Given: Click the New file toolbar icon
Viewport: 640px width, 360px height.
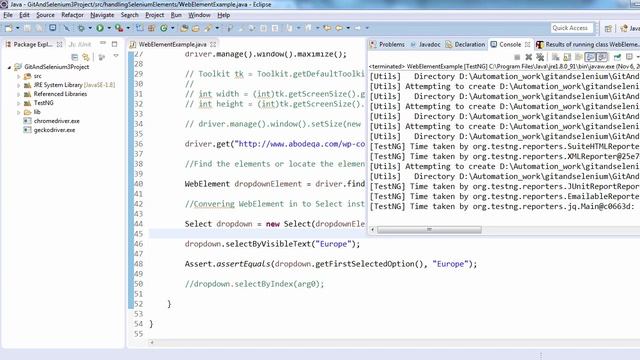Looking at the screenshot, I should click(x=9, y=28).
